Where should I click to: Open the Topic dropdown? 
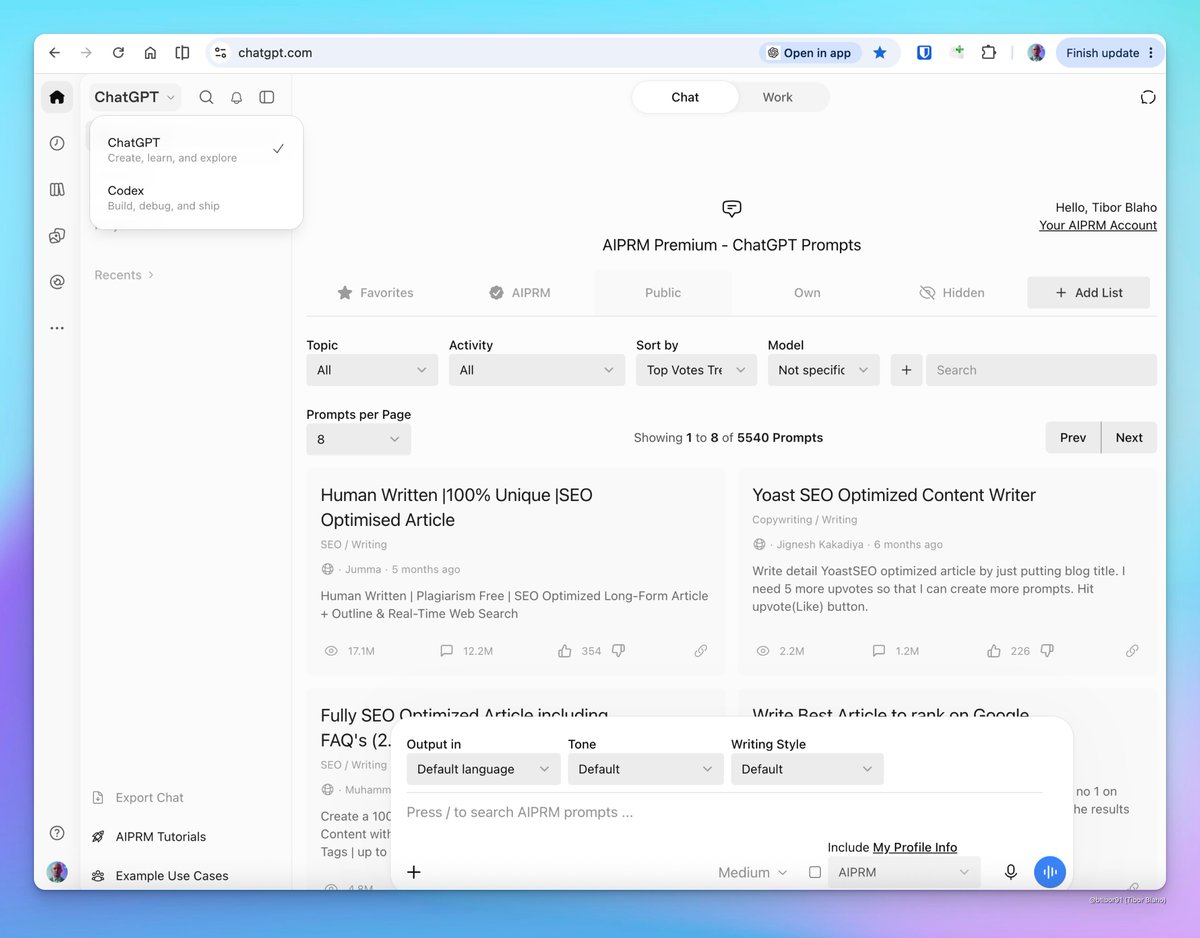click(372, 370)
